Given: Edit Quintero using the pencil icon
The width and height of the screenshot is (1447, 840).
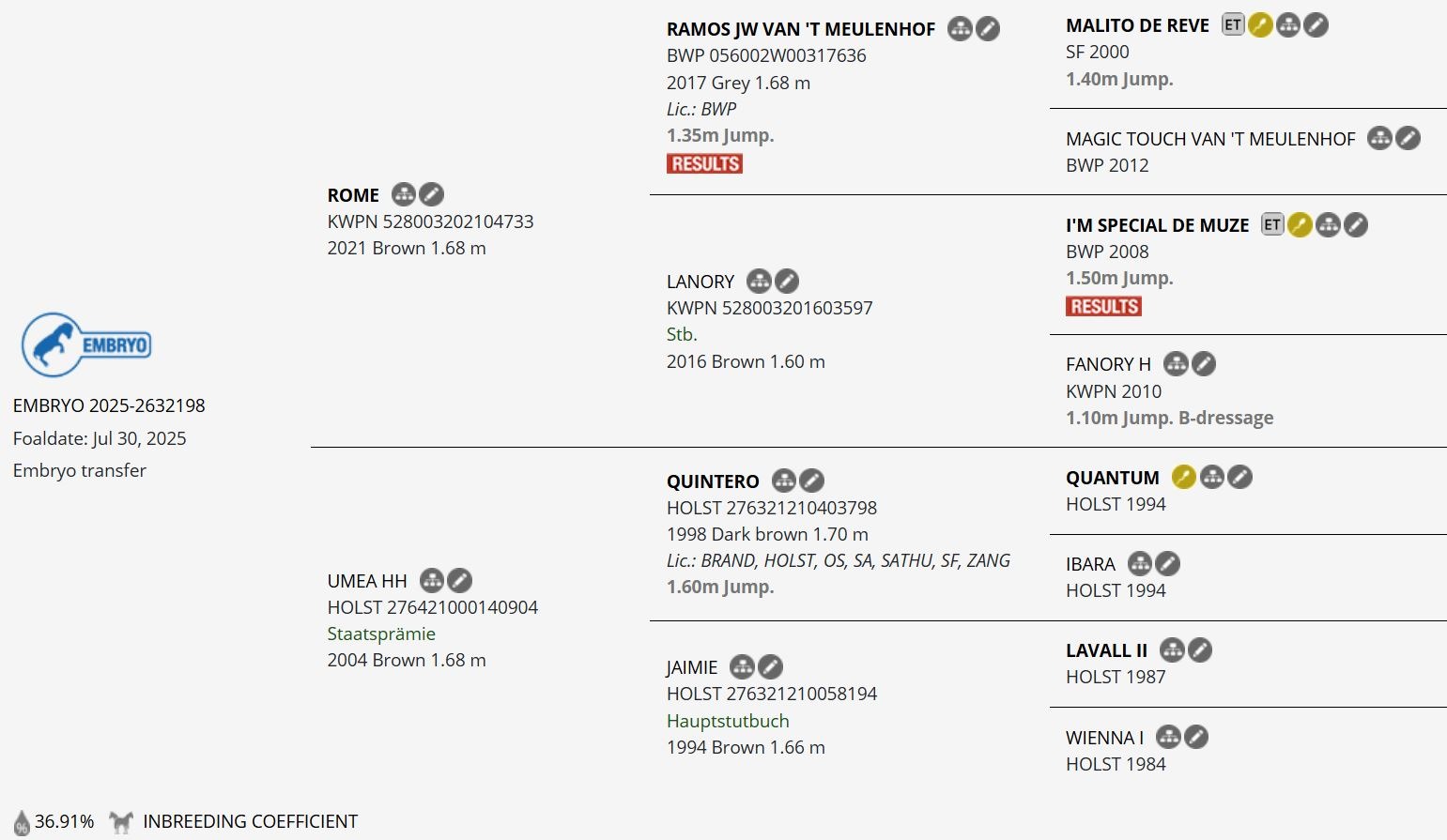Looking at the screenshot, I should point(811,481).
